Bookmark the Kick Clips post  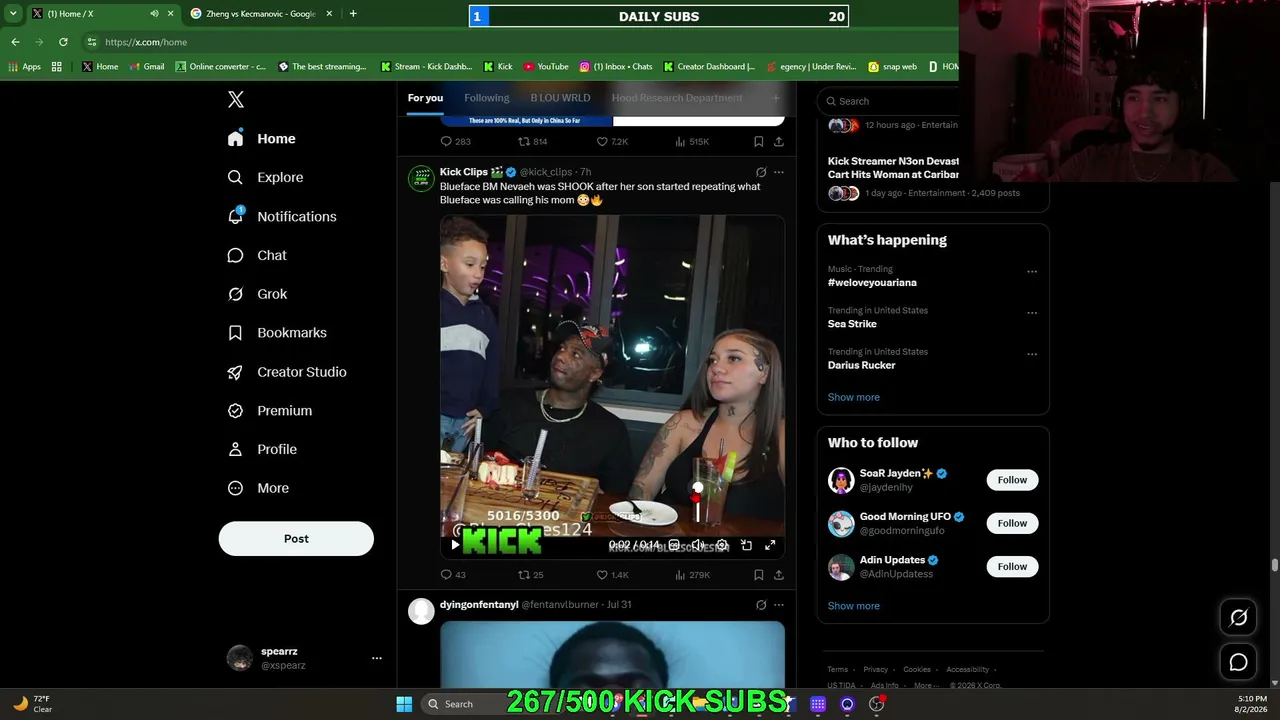pos(759,575)
